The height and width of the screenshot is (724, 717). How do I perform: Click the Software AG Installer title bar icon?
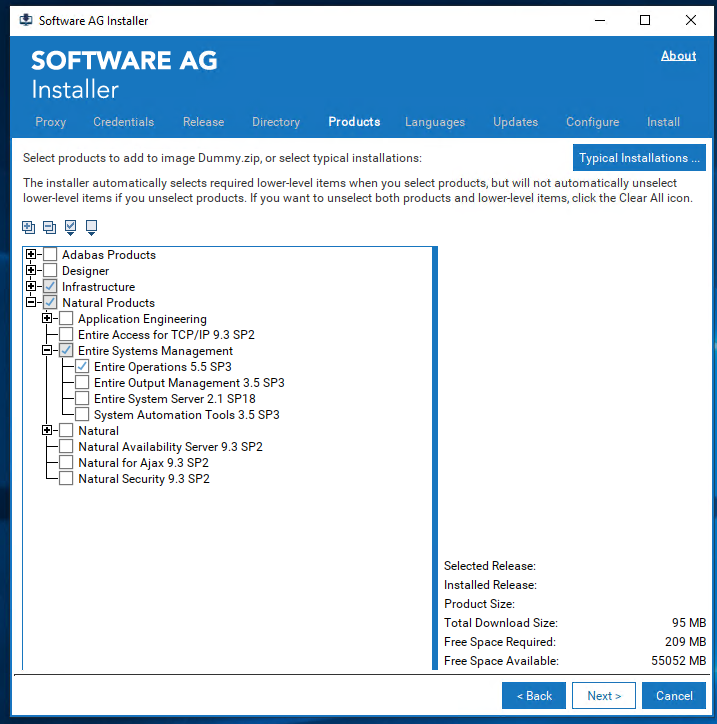25,20
